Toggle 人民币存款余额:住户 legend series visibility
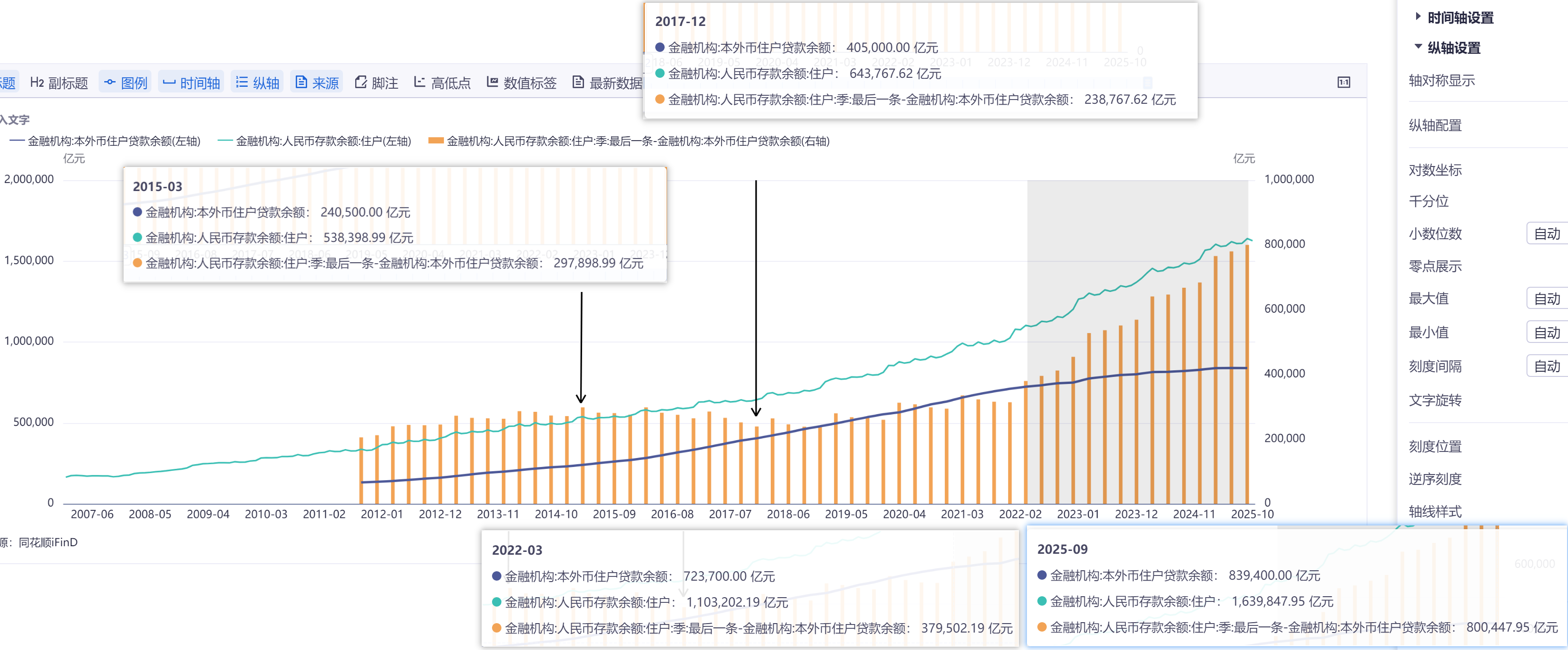This screenshot has width=1568, height=650. pos(323,141)
